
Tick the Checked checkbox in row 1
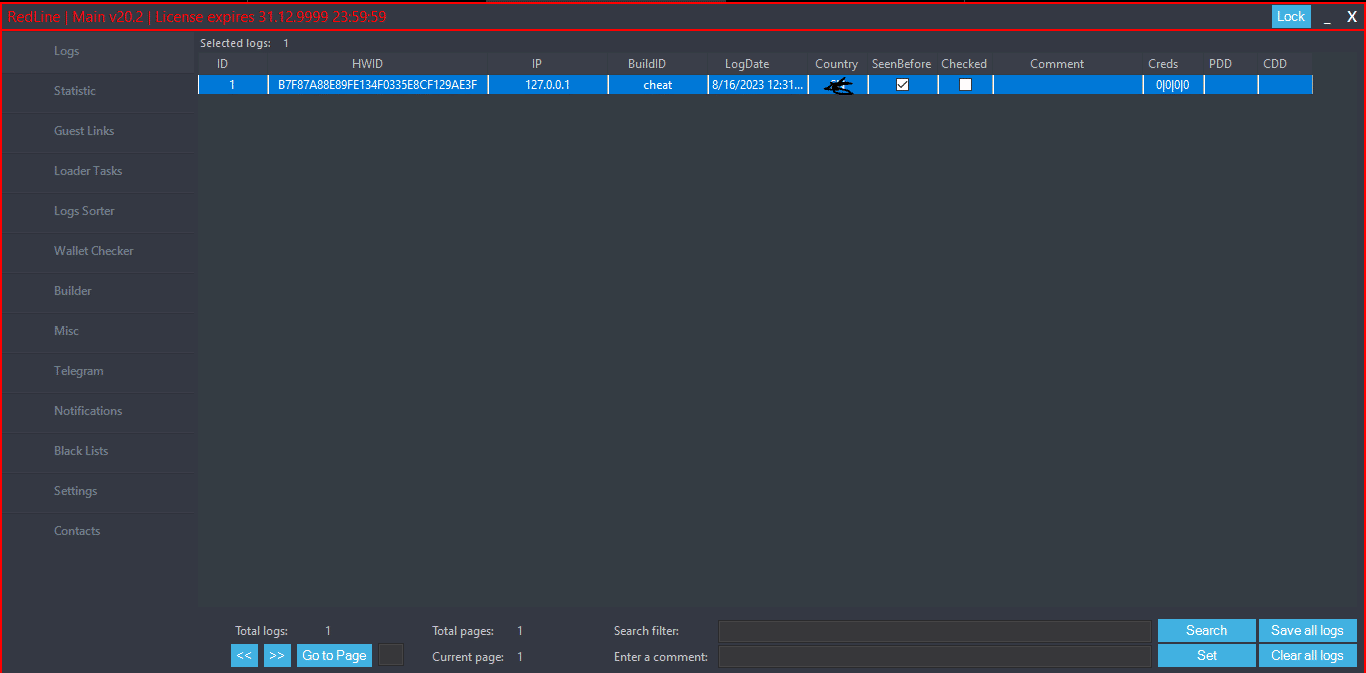click(965, 85)
